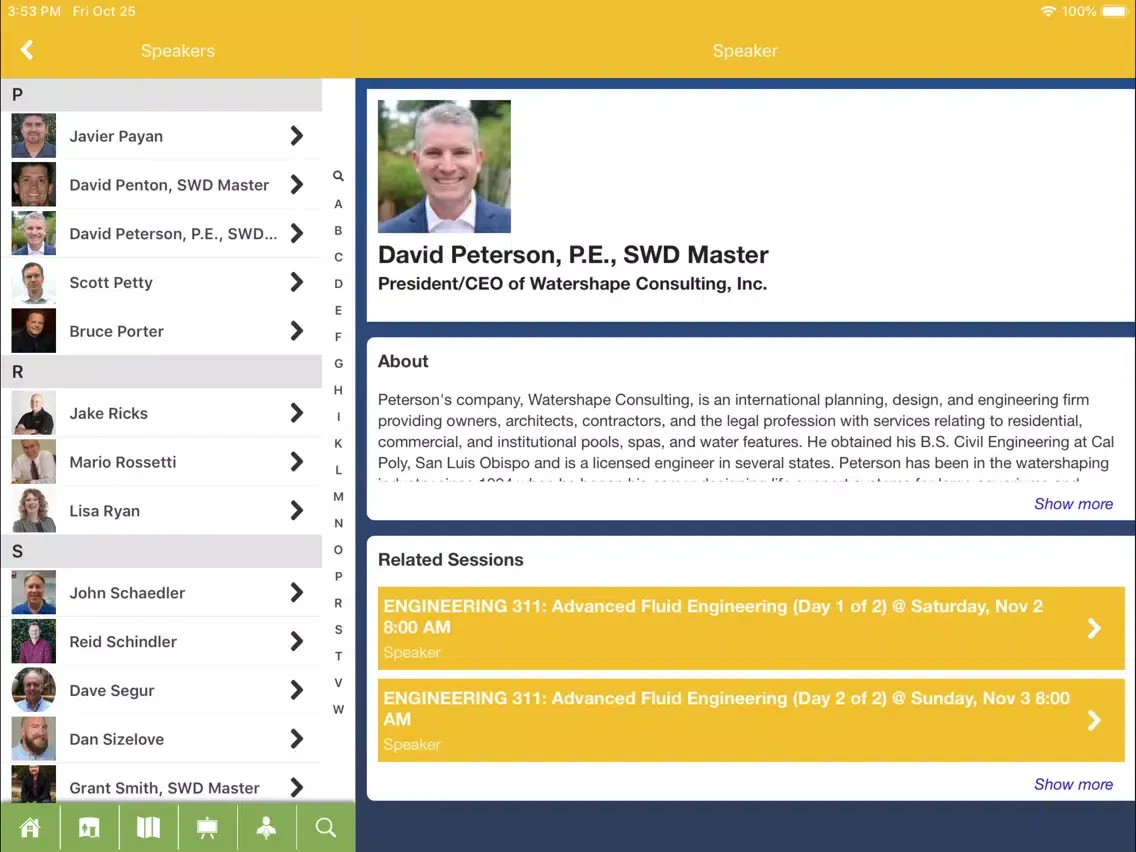Image resolution: width=1136 pixels, height=852 pixels.
Task: Open Scott Petty's row chevron
Action: click(296, 282)
